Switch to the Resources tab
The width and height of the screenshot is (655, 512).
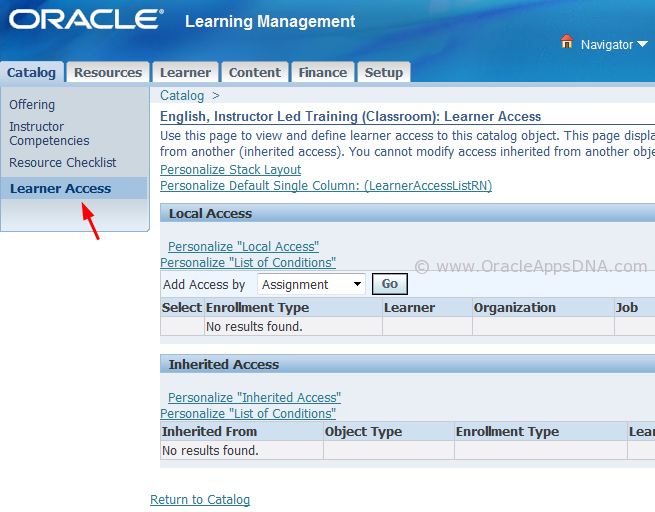click(108, 72)
